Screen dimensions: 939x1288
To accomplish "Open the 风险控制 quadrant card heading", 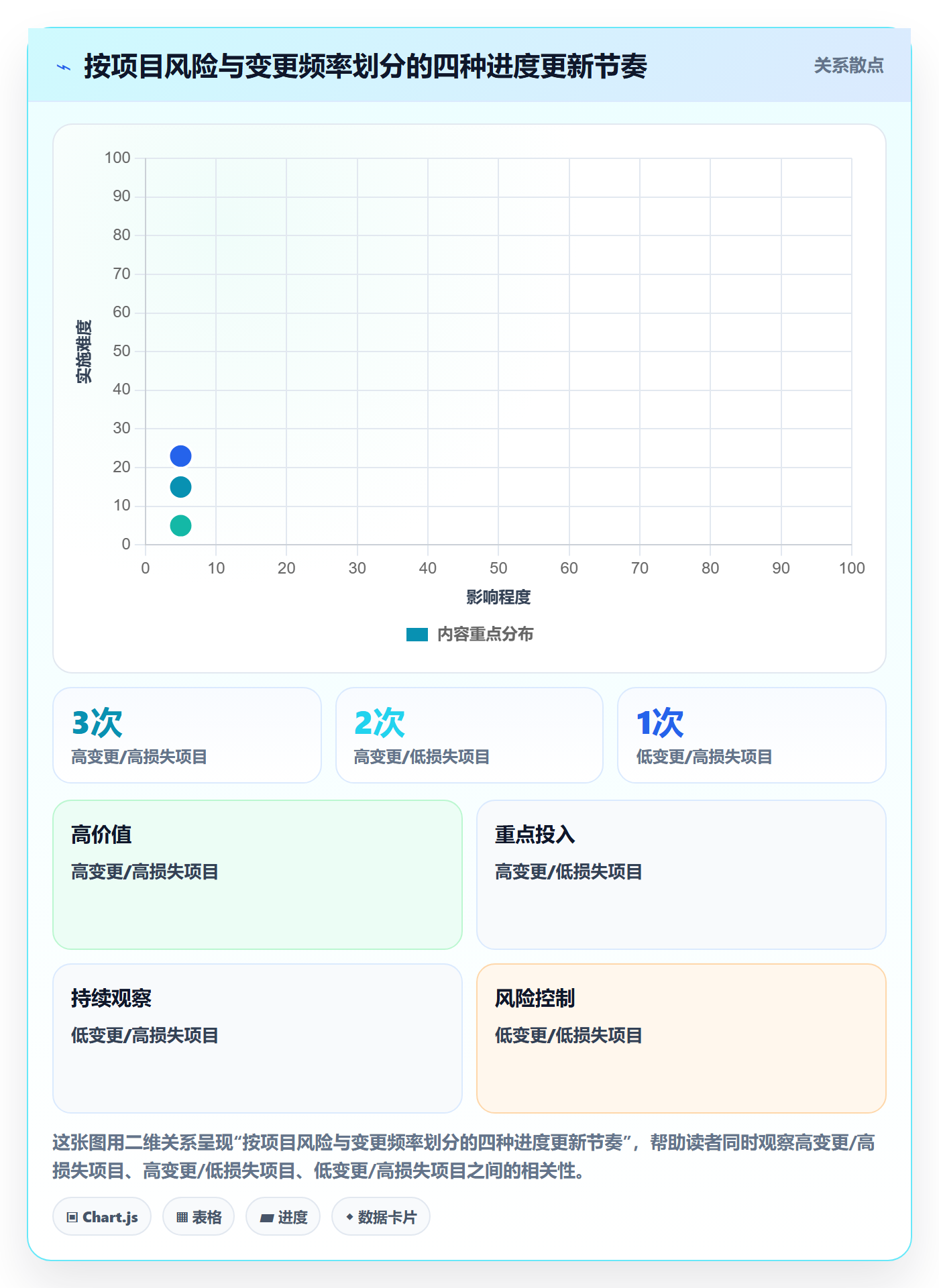I will [x=535, y=998].
